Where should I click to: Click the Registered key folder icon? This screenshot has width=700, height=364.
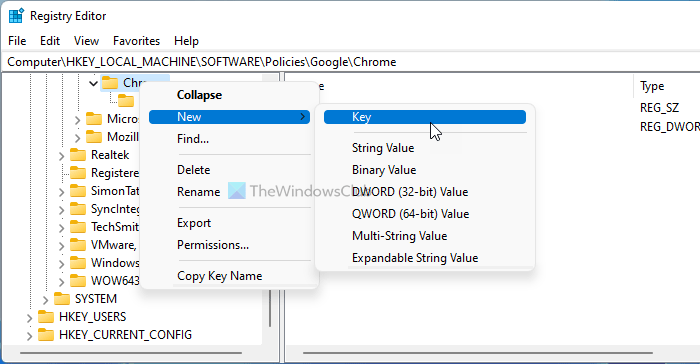78,173
